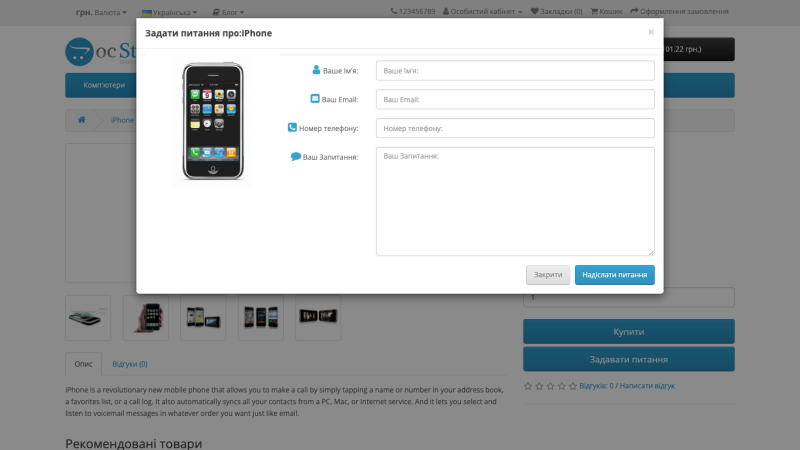800x450 pixels.
Task: Click the speech bubble icon beside question label
Action: 295,157
